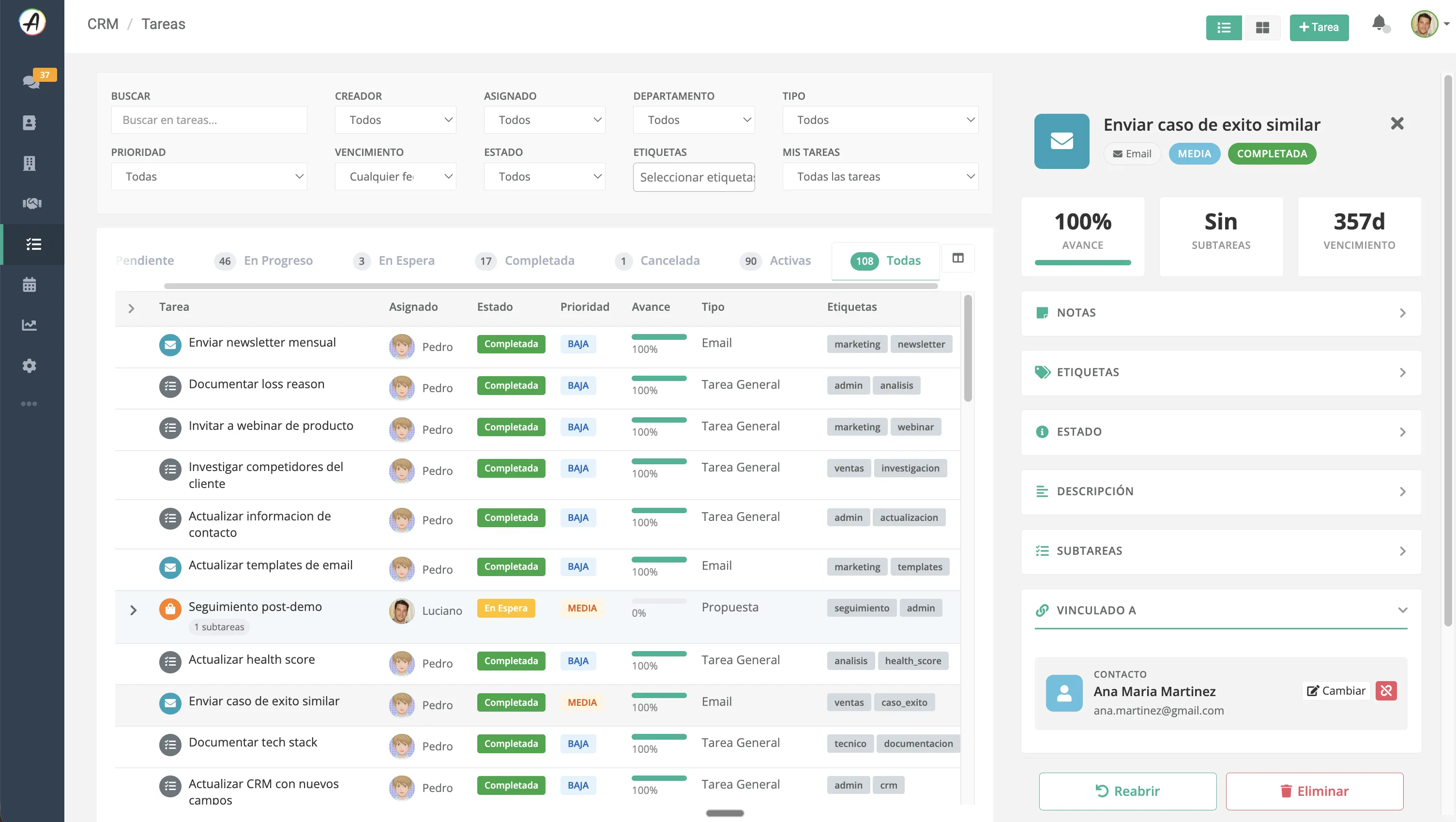
Task: Switch to list view icon
Action: coord(1224,27)
